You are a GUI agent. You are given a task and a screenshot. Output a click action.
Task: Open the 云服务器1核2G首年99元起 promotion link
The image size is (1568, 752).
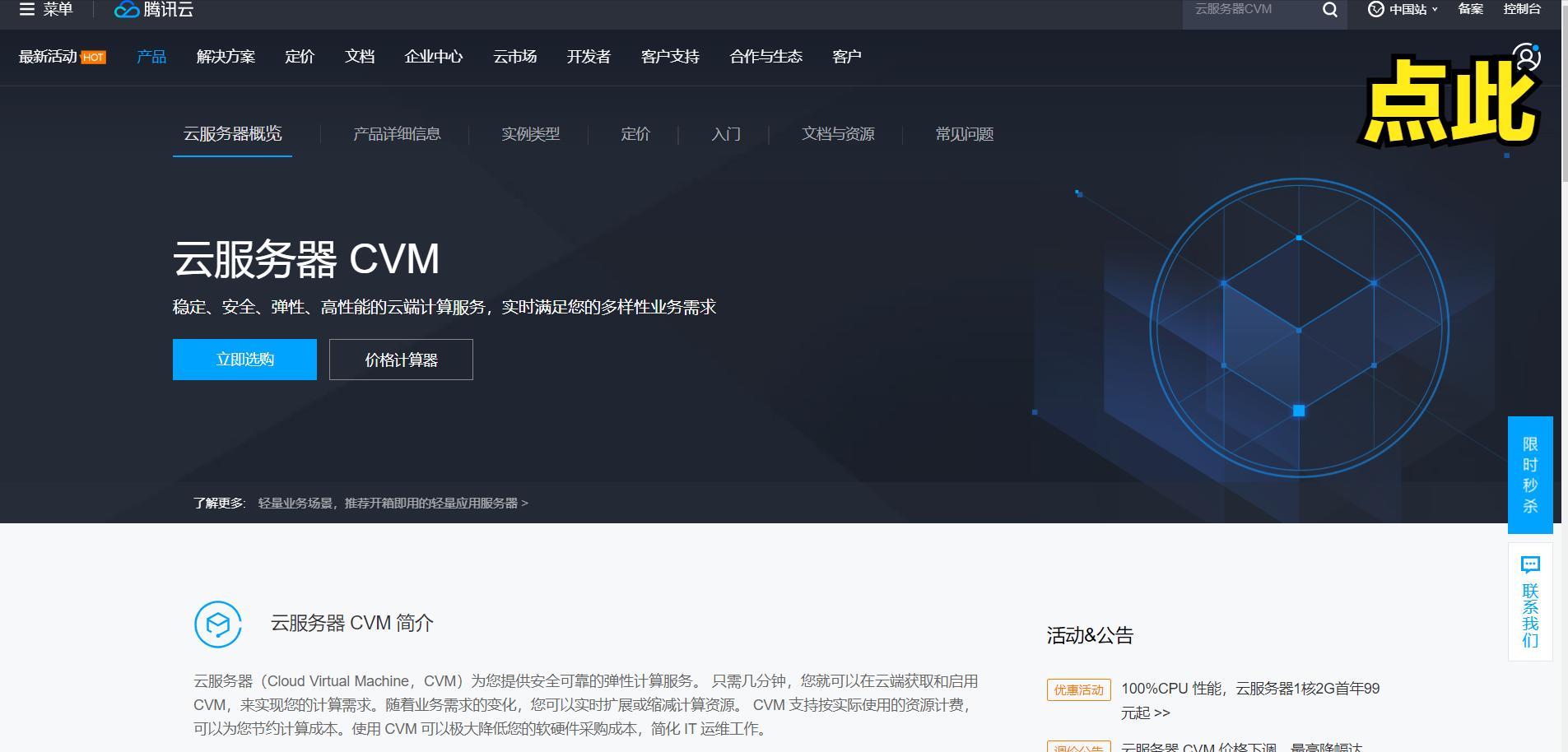pyautogui.click(x=1250, y=700)
